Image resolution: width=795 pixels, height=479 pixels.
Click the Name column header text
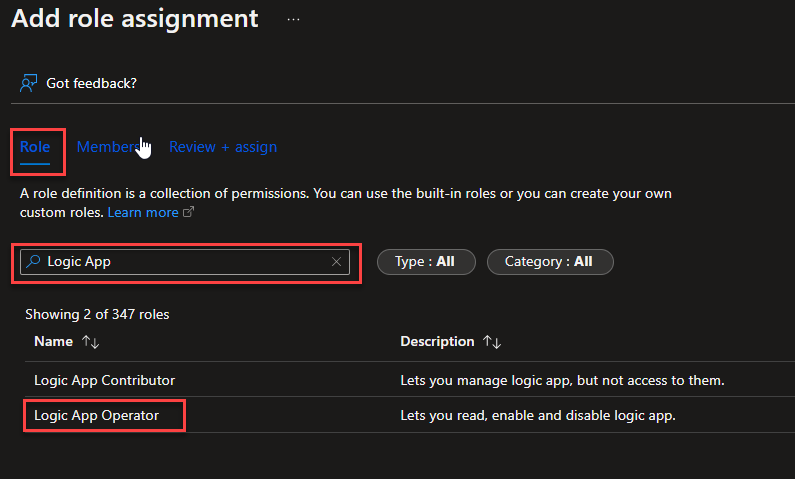click(53, 342)
